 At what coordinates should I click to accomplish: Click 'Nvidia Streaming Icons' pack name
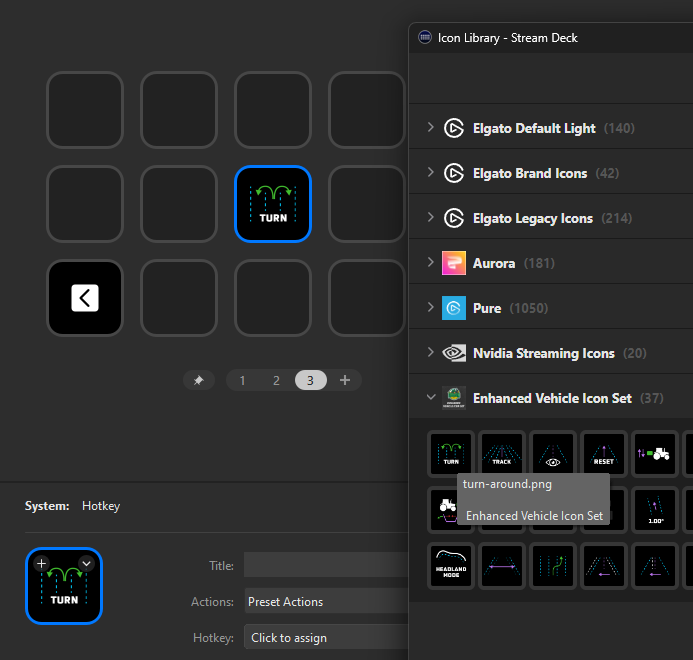[544, 353]
